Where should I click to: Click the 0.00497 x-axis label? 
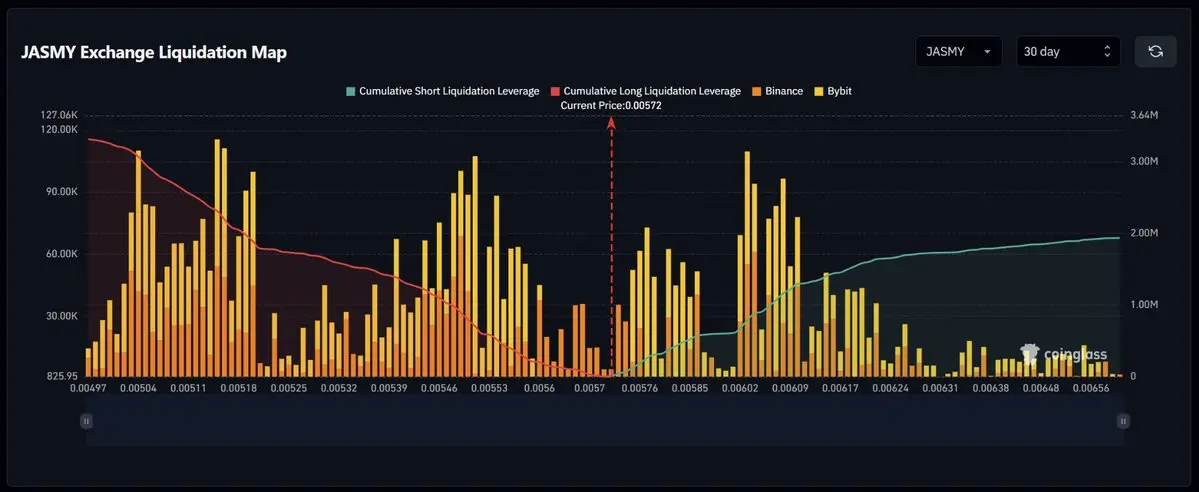(x=87, y=389)
